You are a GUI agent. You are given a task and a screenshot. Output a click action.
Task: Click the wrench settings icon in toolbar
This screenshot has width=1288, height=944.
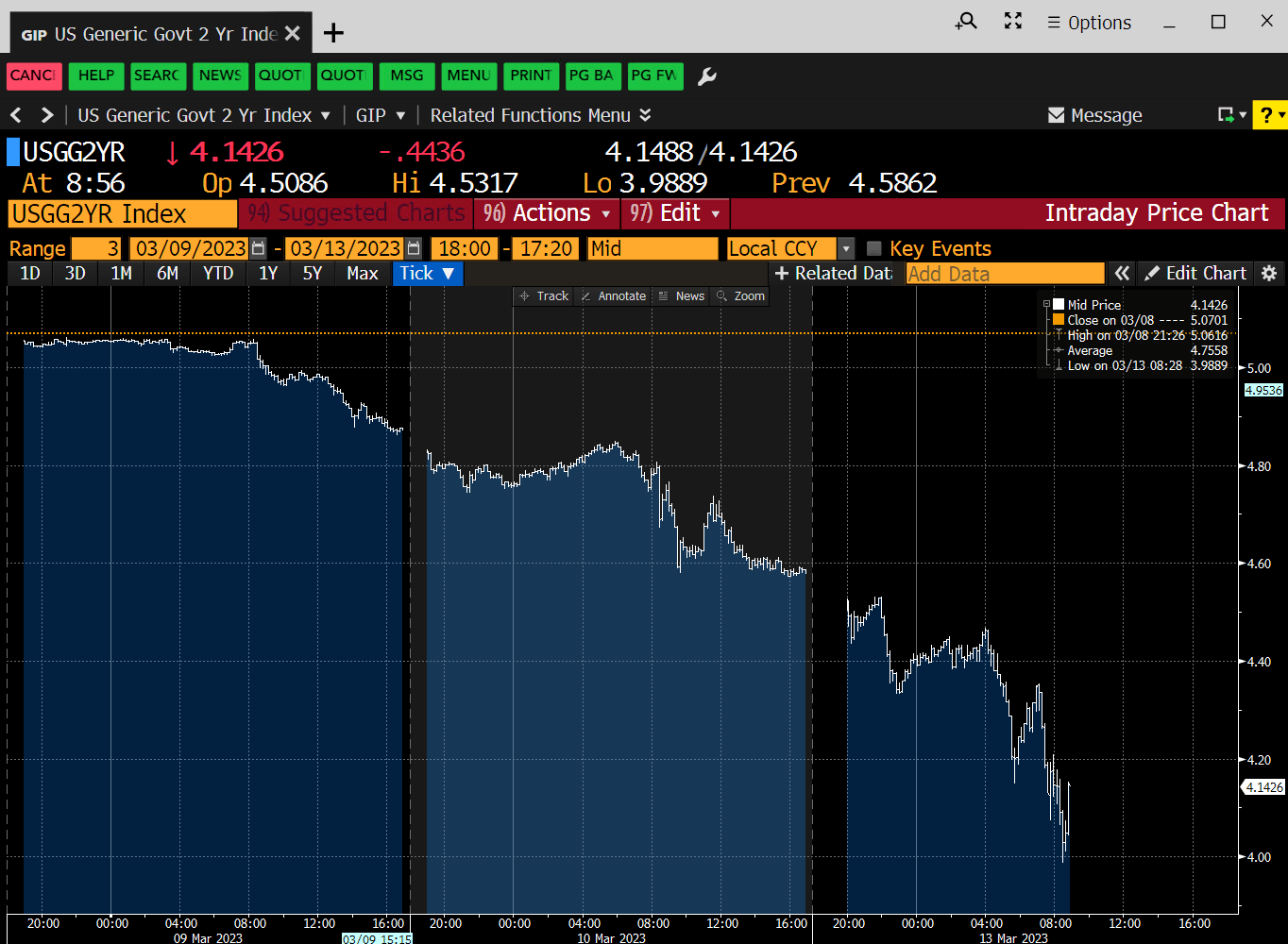706,76
